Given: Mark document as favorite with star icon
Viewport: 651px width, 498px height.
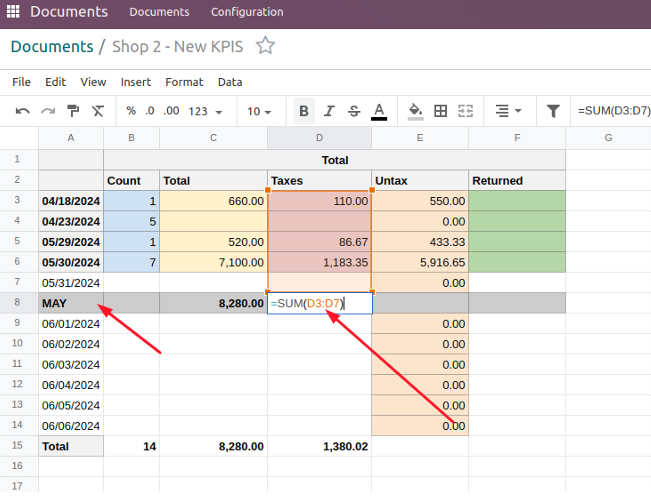Looking at the screenshot, I should [x=265, y=46].
